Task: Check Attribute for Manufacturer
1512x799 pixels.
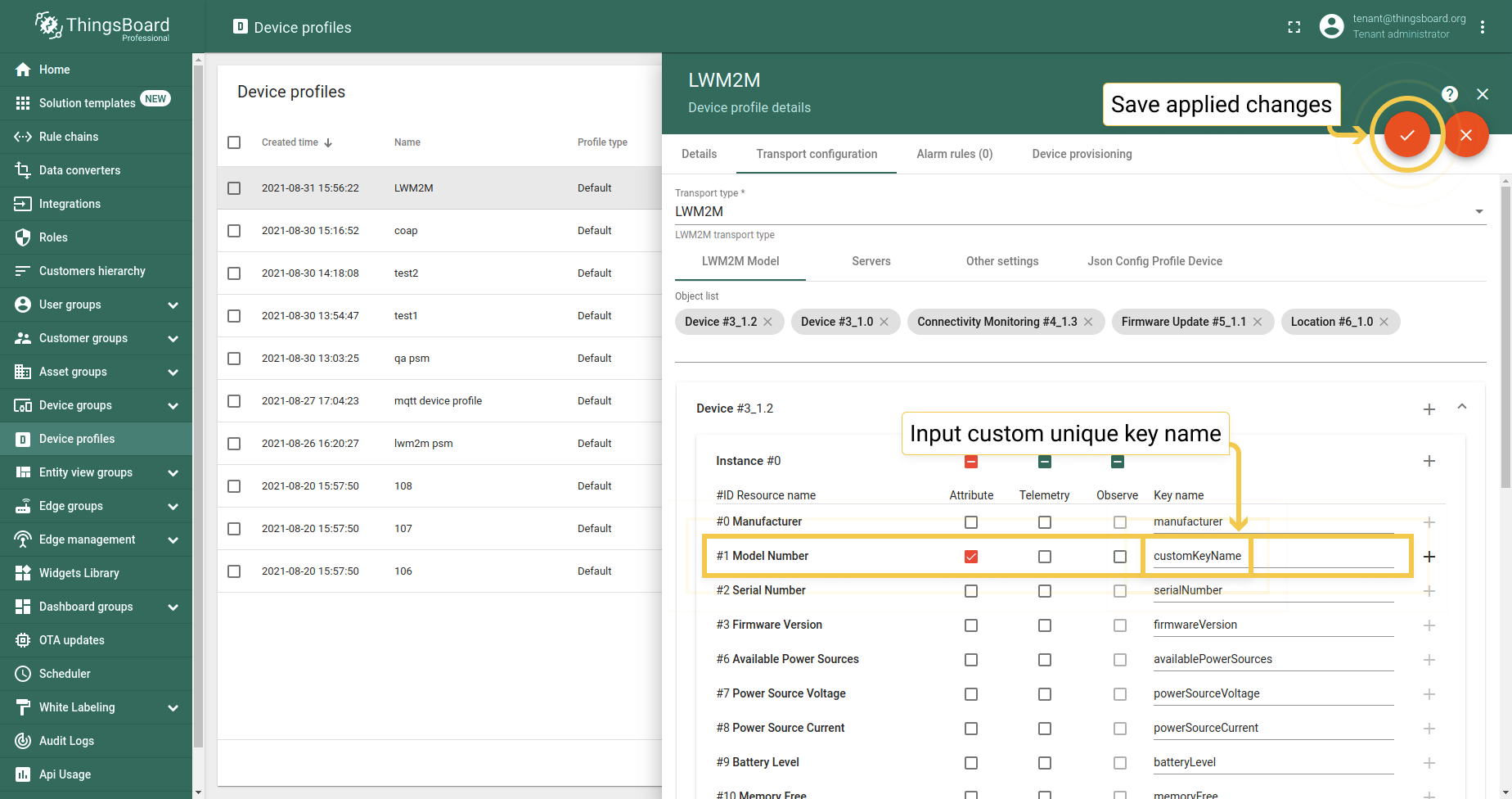Action: [971, 522]
